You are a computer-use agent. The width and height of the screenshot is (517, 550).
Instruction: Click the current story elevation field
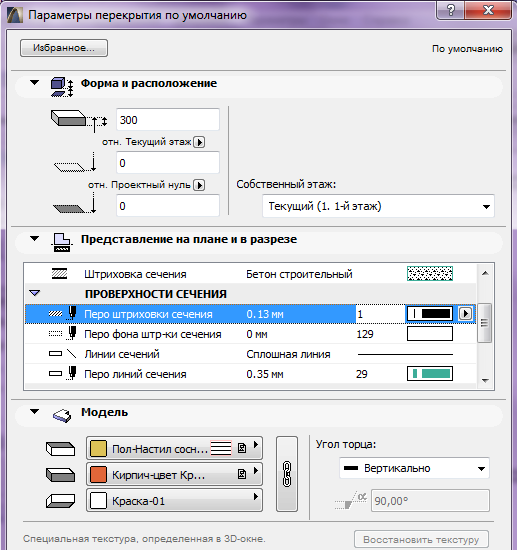168,162
